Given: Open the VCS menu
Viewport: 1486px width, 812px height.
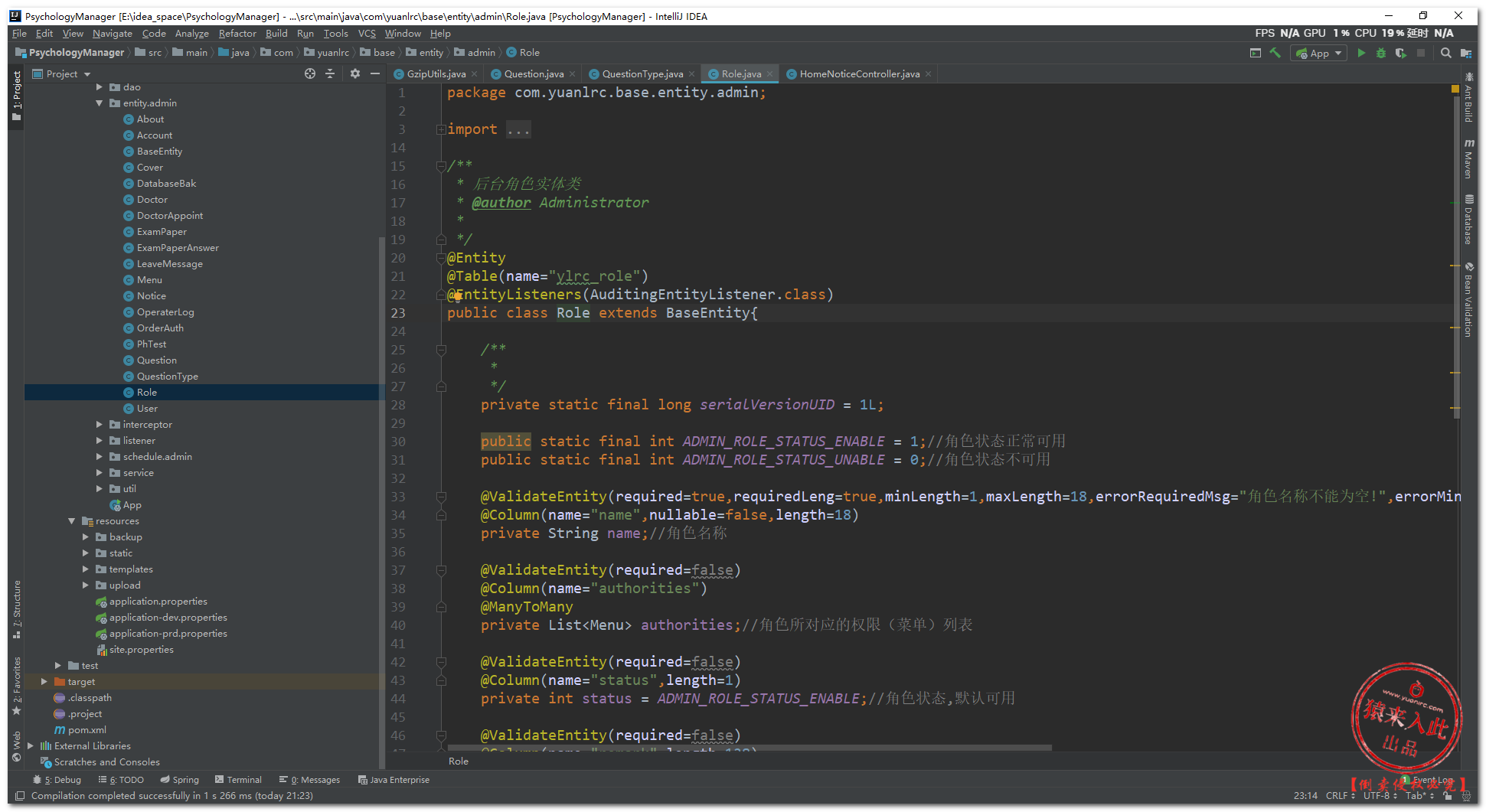Looking at the screenshot, I should [367, 34].
